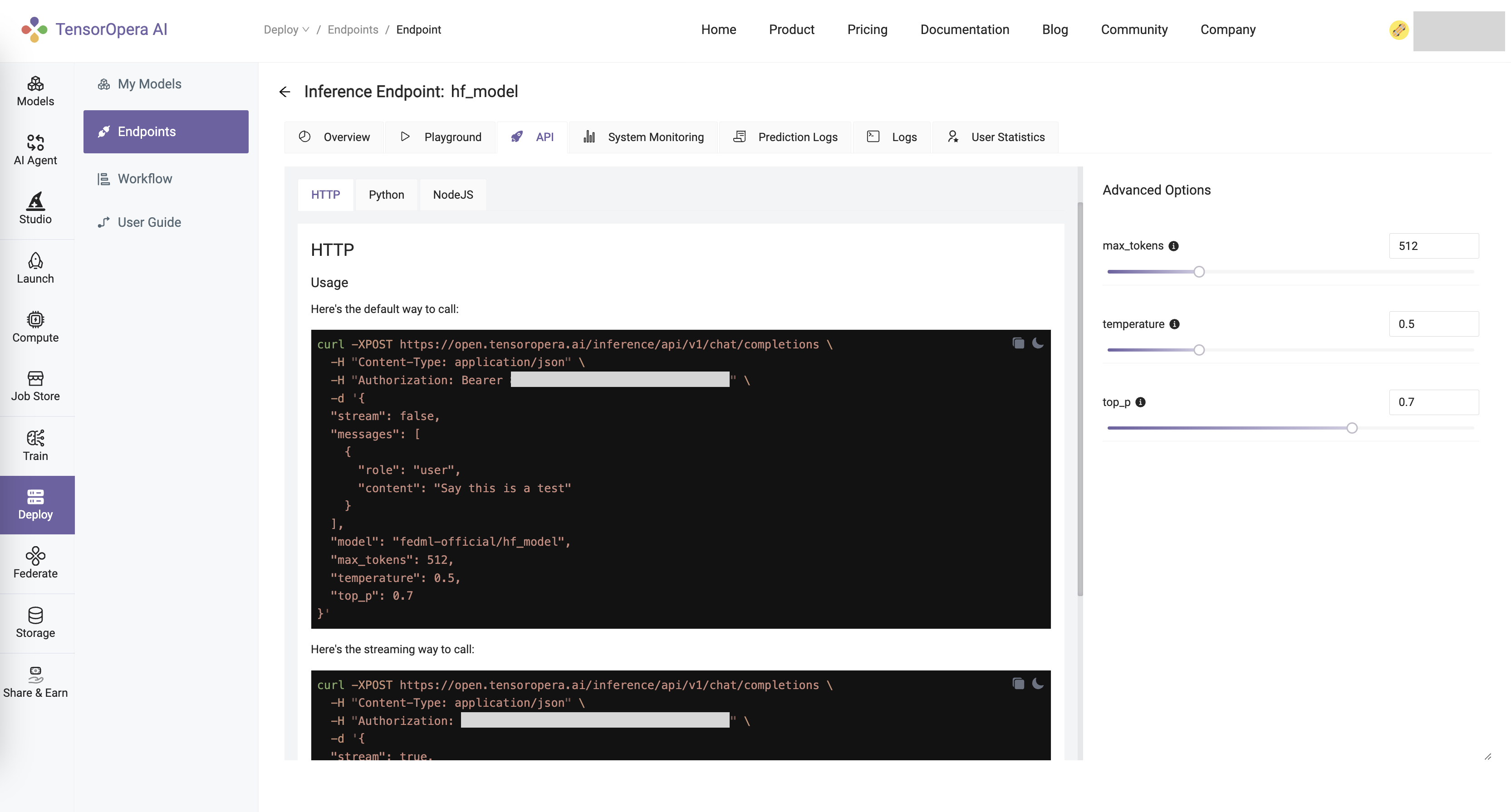Click the Documentation link in header
Screen dimensions: 1511x812
(x=964, y=30)
